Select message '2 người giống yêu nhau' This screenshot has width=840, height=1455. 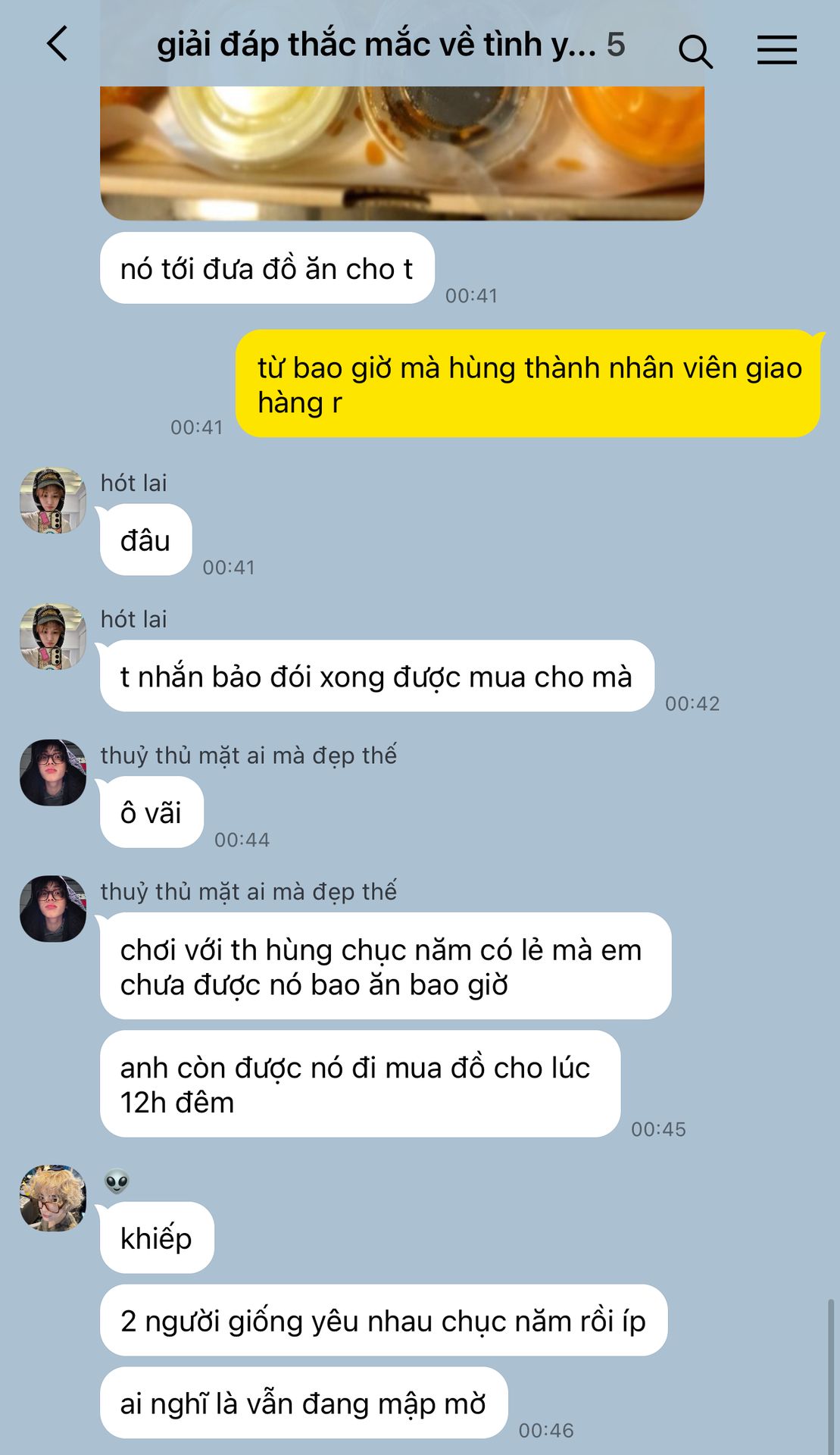[383, 1320]
